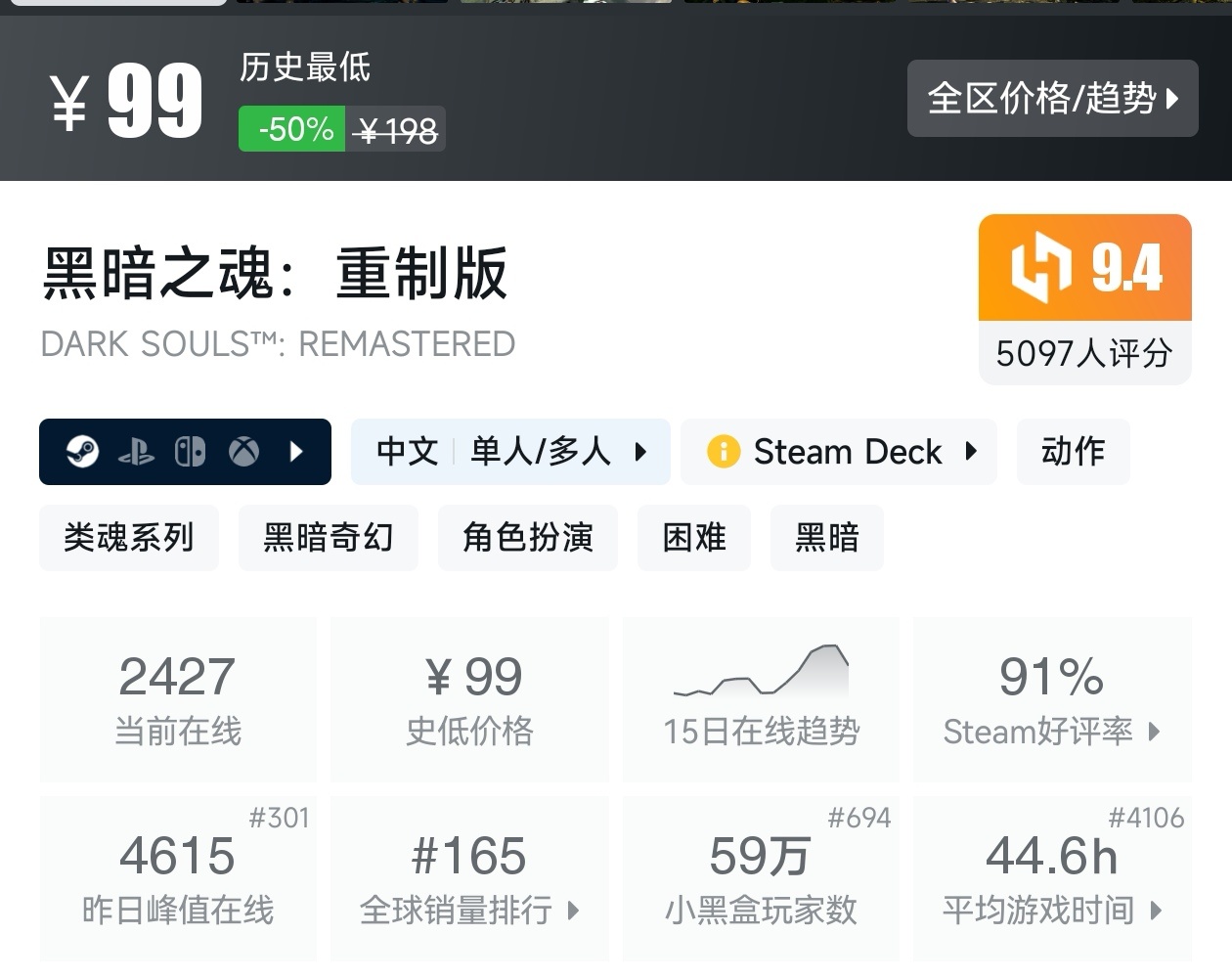Click the Steam platform icon
The image size is (1232, 979).
82,452
